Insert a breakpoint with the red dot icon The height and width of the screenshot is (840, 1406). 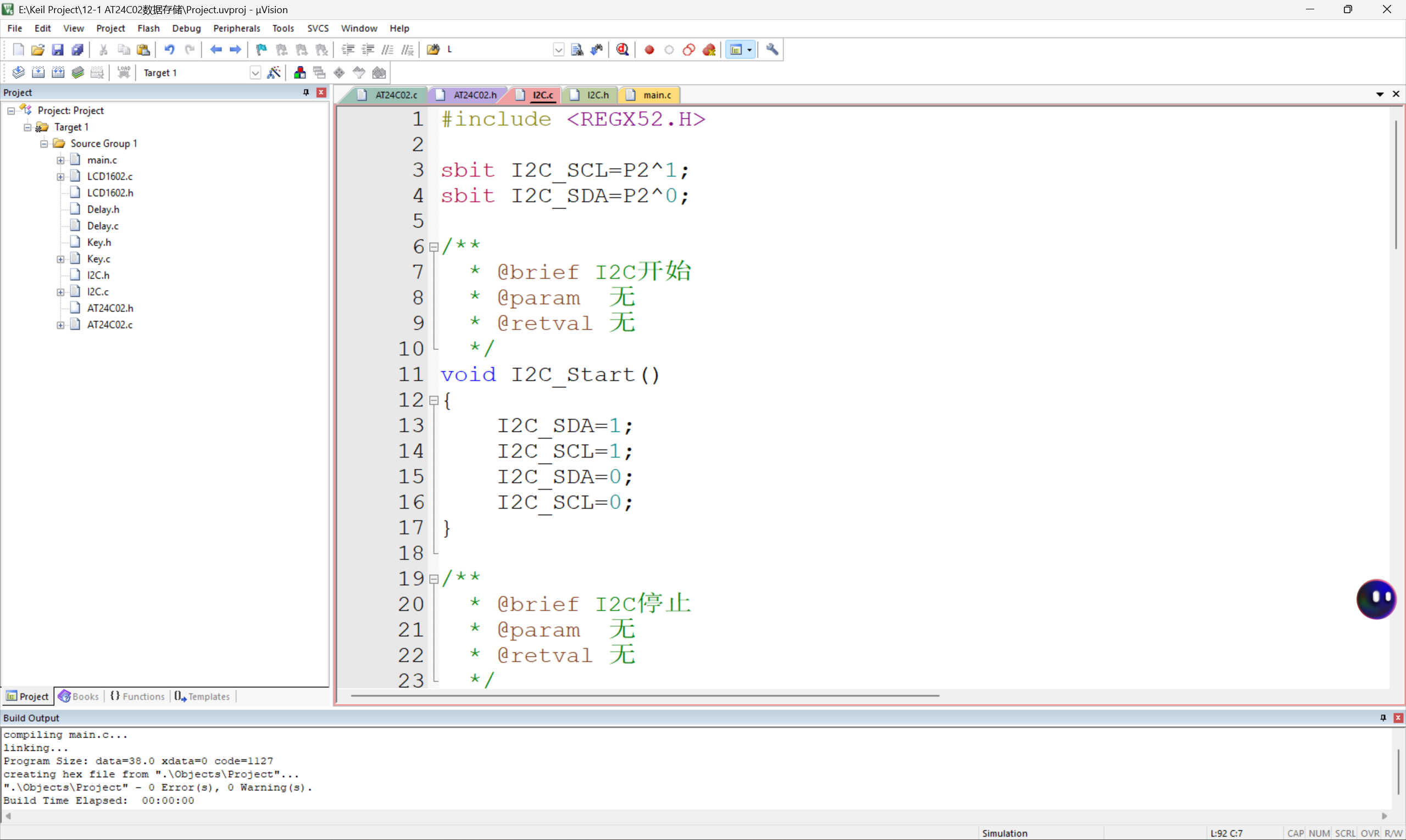pos(649,50)
